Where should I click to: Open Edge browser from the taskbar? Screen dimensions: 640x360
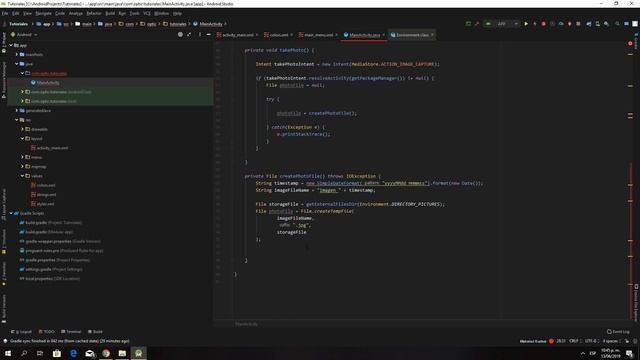(x=73, y=353)
